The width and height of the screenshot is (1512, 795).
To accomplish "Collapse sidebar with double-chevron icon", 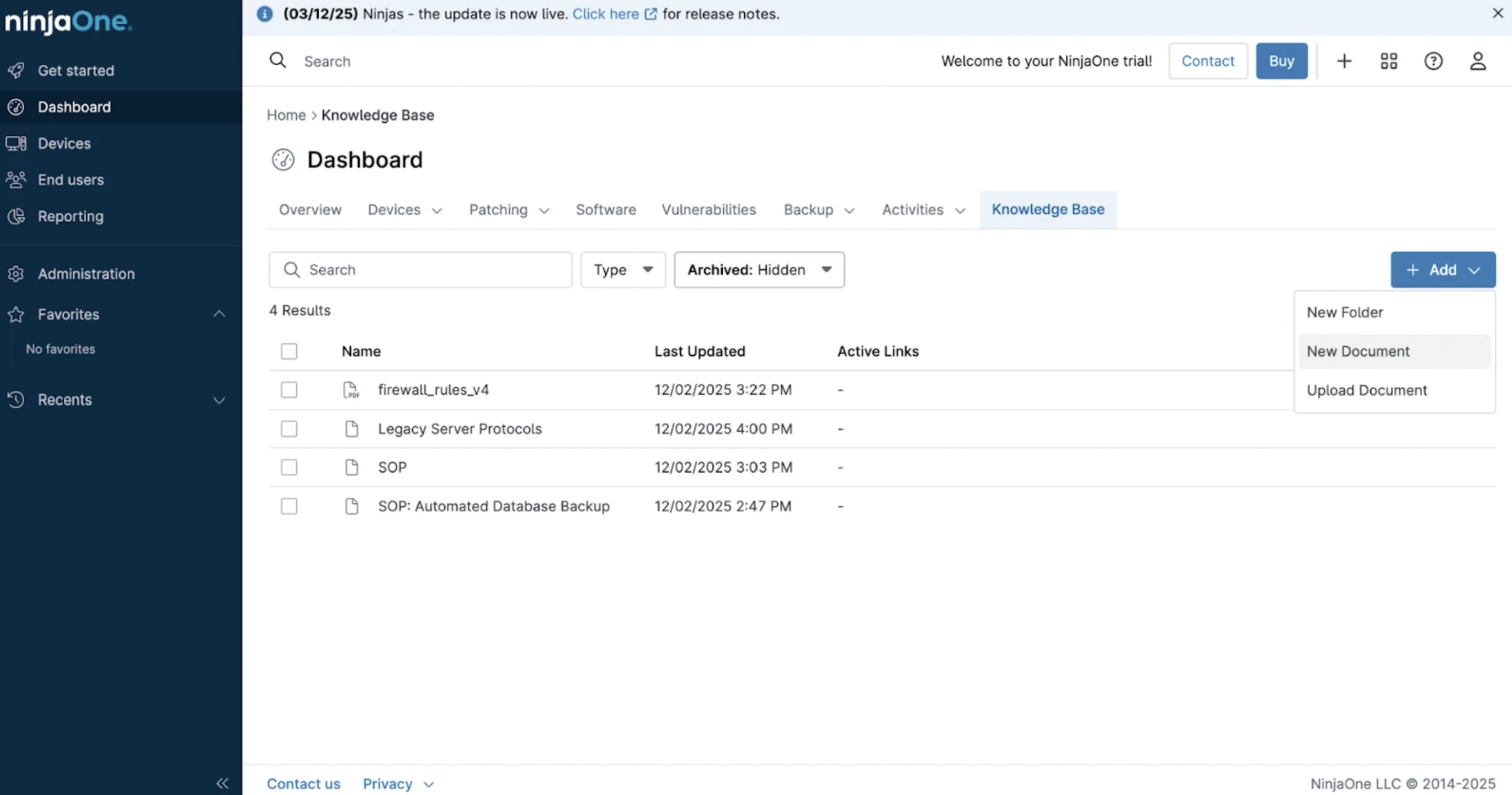I will pyautogui.click(x=222, y=783).
